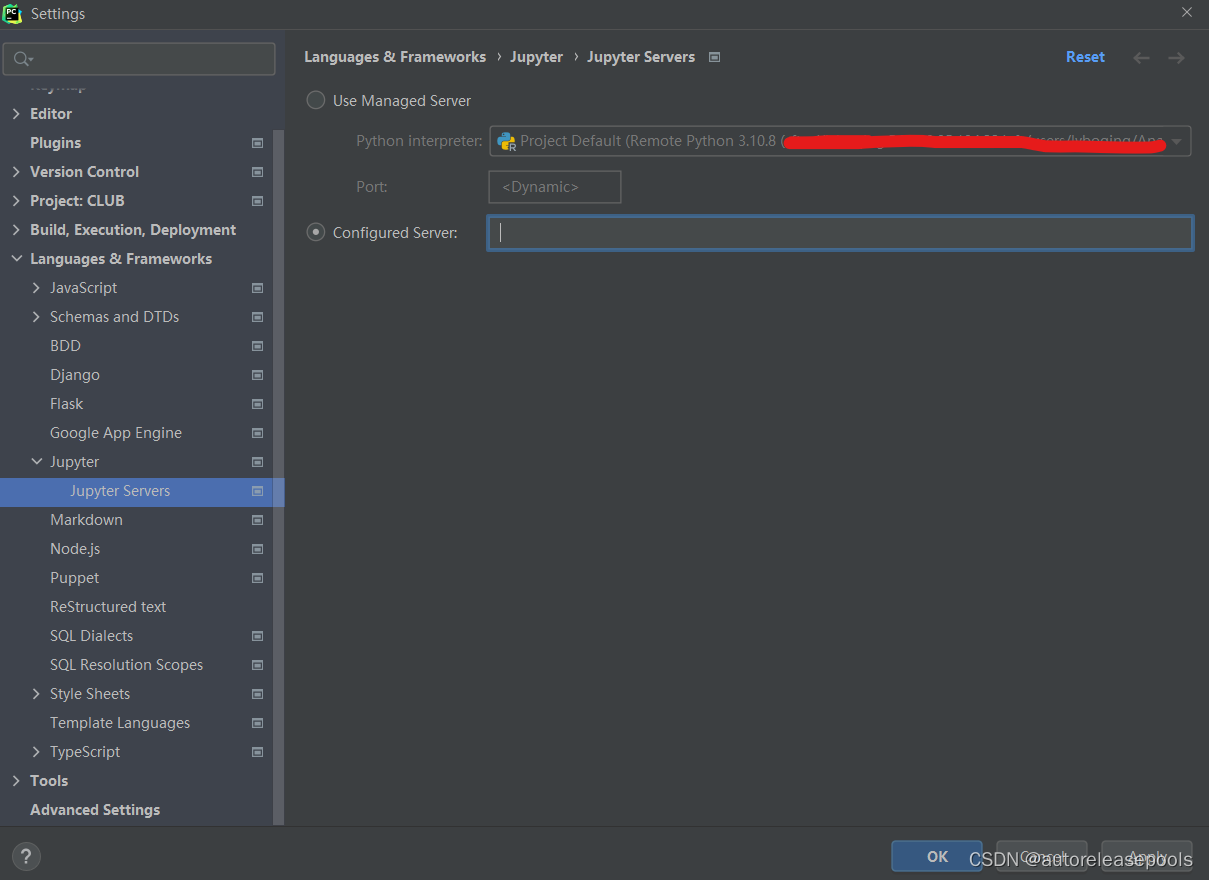This screenshot has width=1209, height=880.
Task: Expand the TypeScript tree node
Action: [36, 752]
